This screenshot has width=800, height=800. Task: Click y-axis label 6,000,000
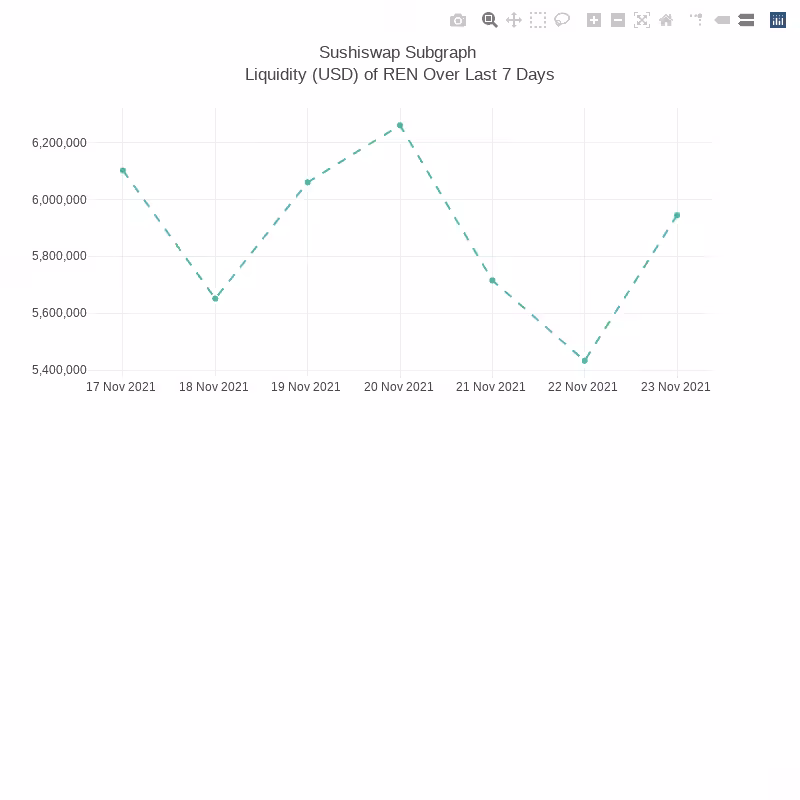tap(59, 200)
